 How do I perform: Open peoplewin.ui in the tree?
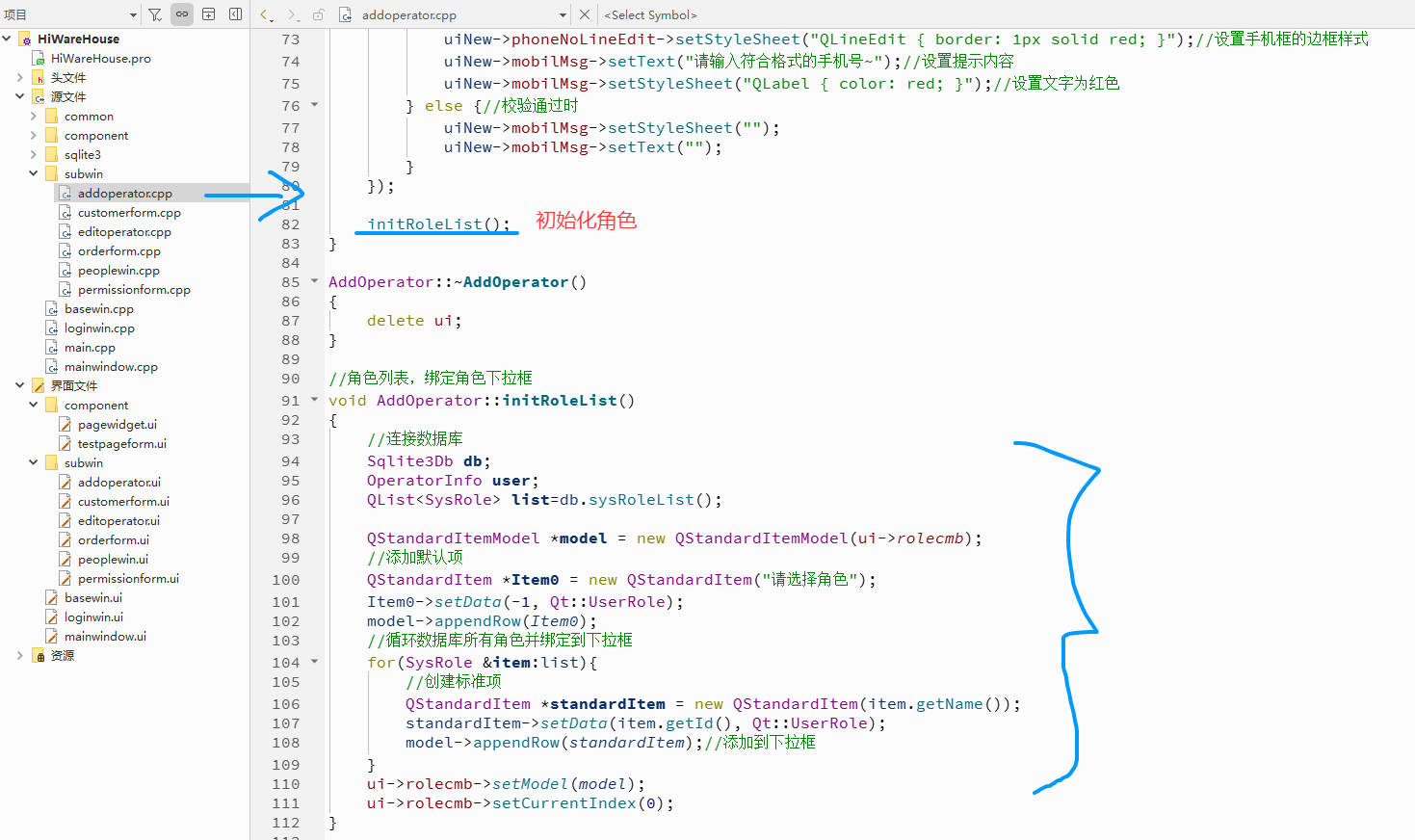click(x=113, y=559)
